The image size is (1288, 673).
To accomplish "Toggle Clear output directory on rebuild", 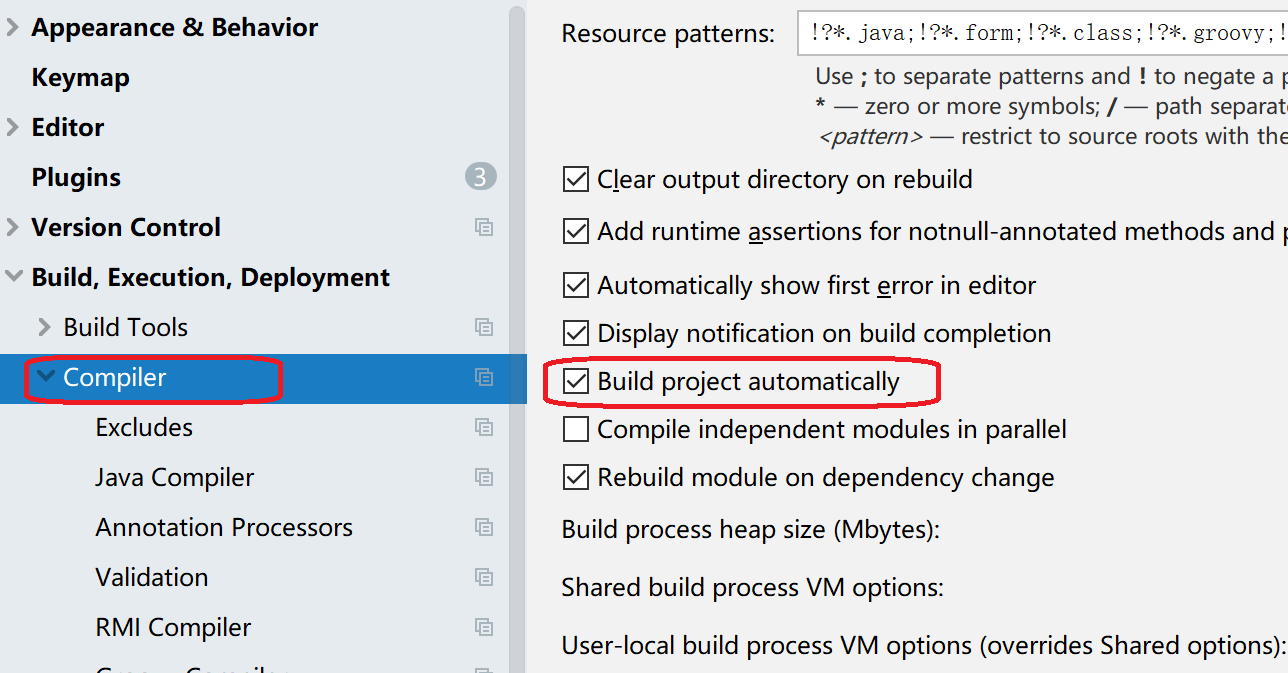I will 576,179.
